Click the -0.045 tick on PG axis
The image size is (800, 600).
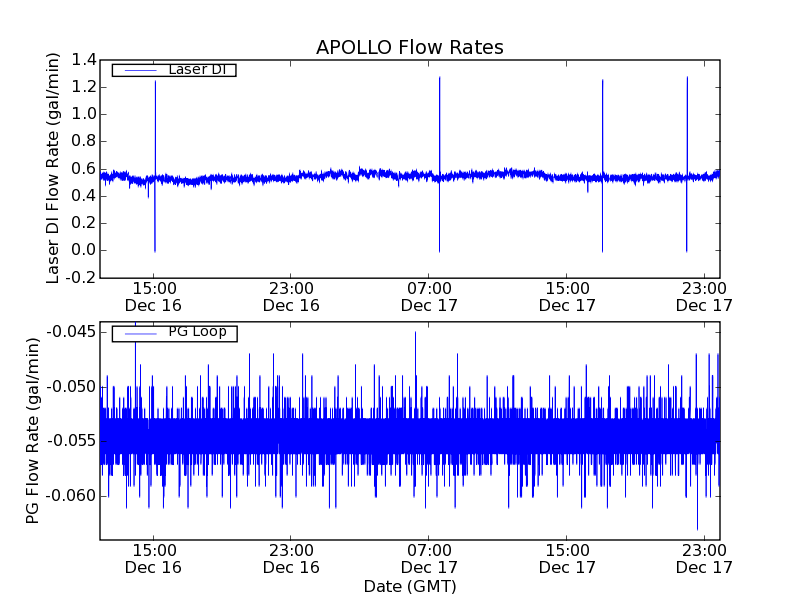click(x=71, y=332)
